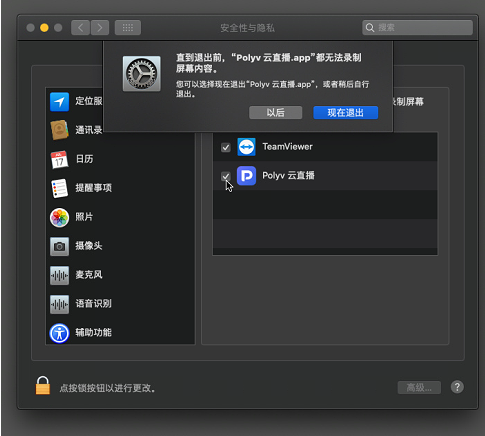This screenshot has height=436, width=485.
Task: Select the 摄像头 label in sidebar
Action: 89,246
